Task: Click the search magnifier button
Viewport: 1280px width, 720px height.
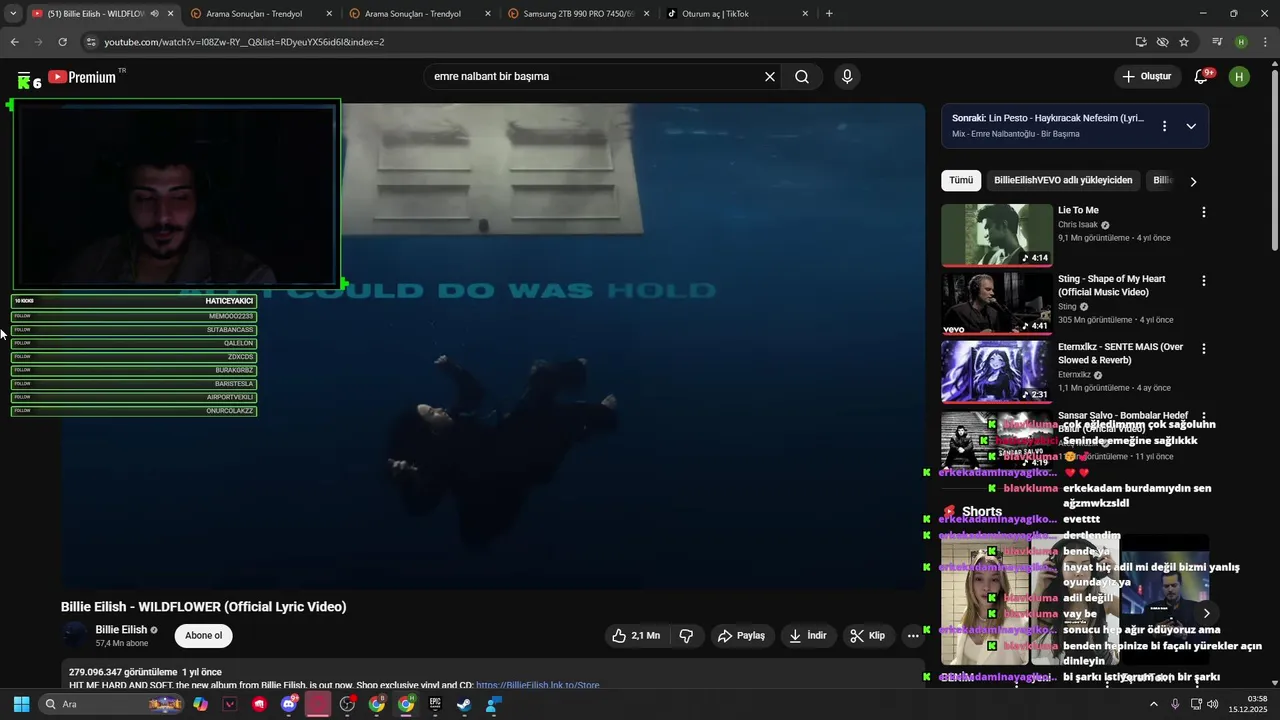Action: pos(802,76)
